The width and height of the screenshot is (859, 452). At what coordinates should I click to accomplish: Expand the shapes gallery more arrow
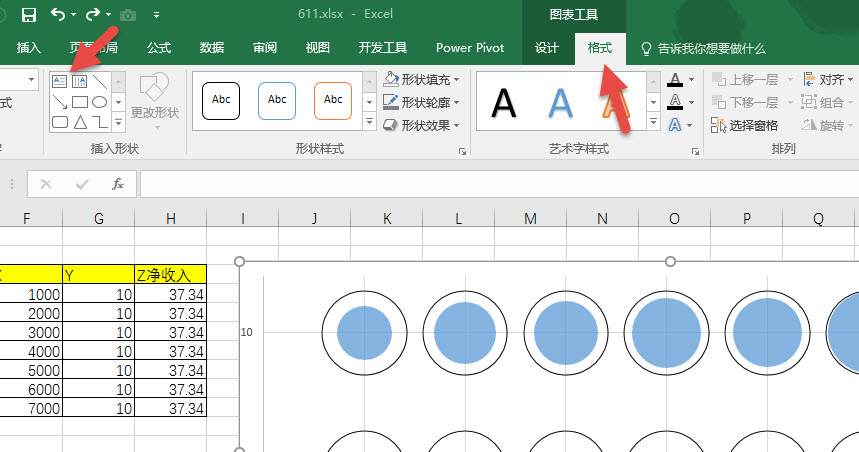pos(119,122)
